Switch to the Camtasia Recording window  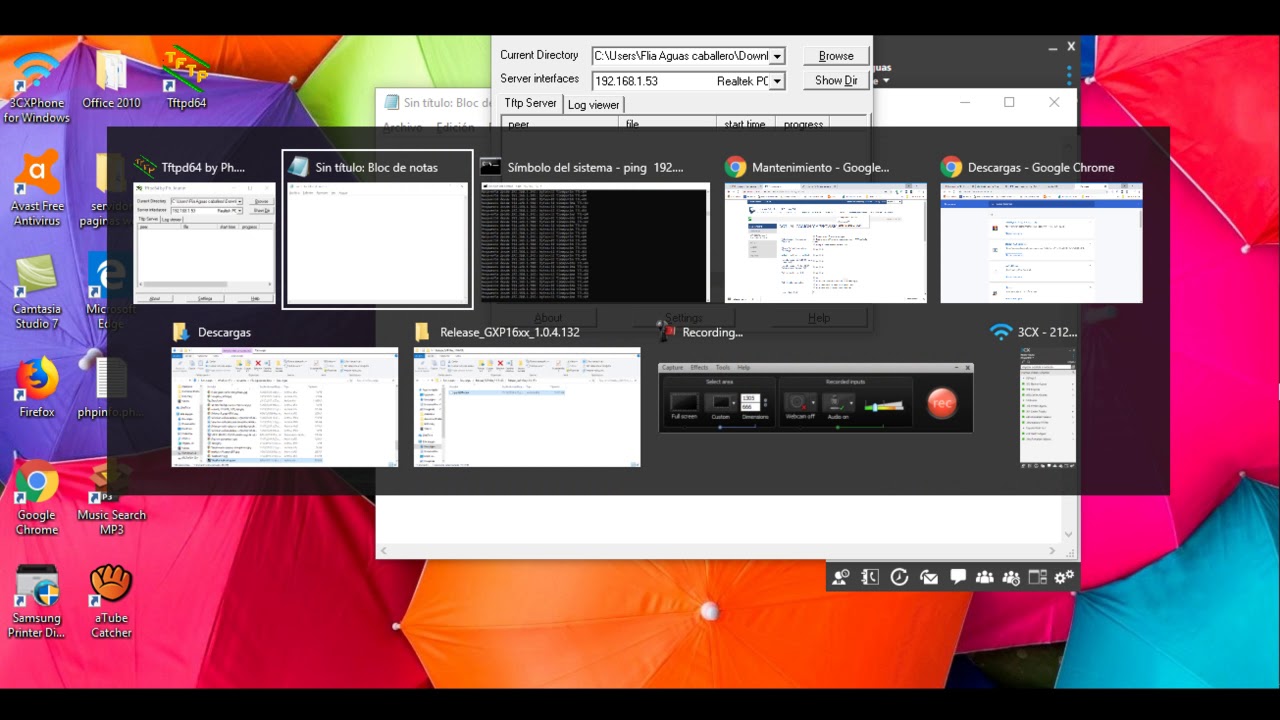pos(815,397)
